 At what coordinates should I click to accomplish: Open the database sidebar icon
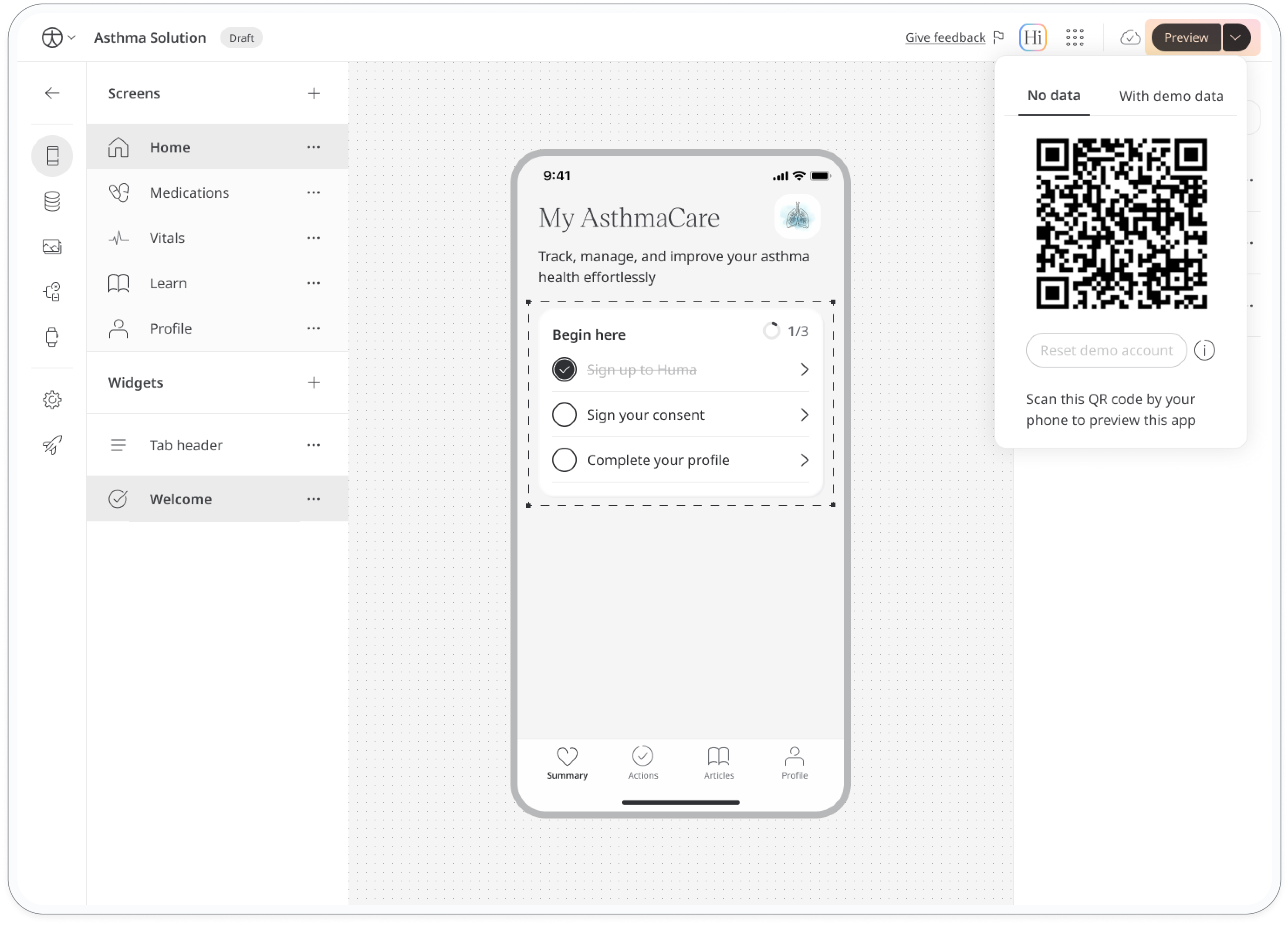52,201
